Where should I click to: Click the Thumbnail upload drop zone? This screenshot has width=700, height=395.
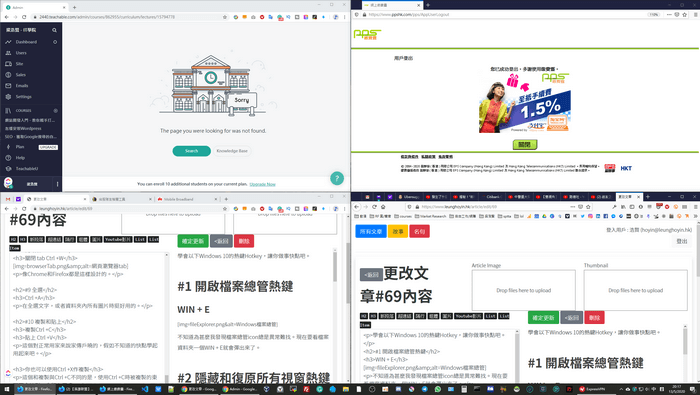(x=636, y=290)
